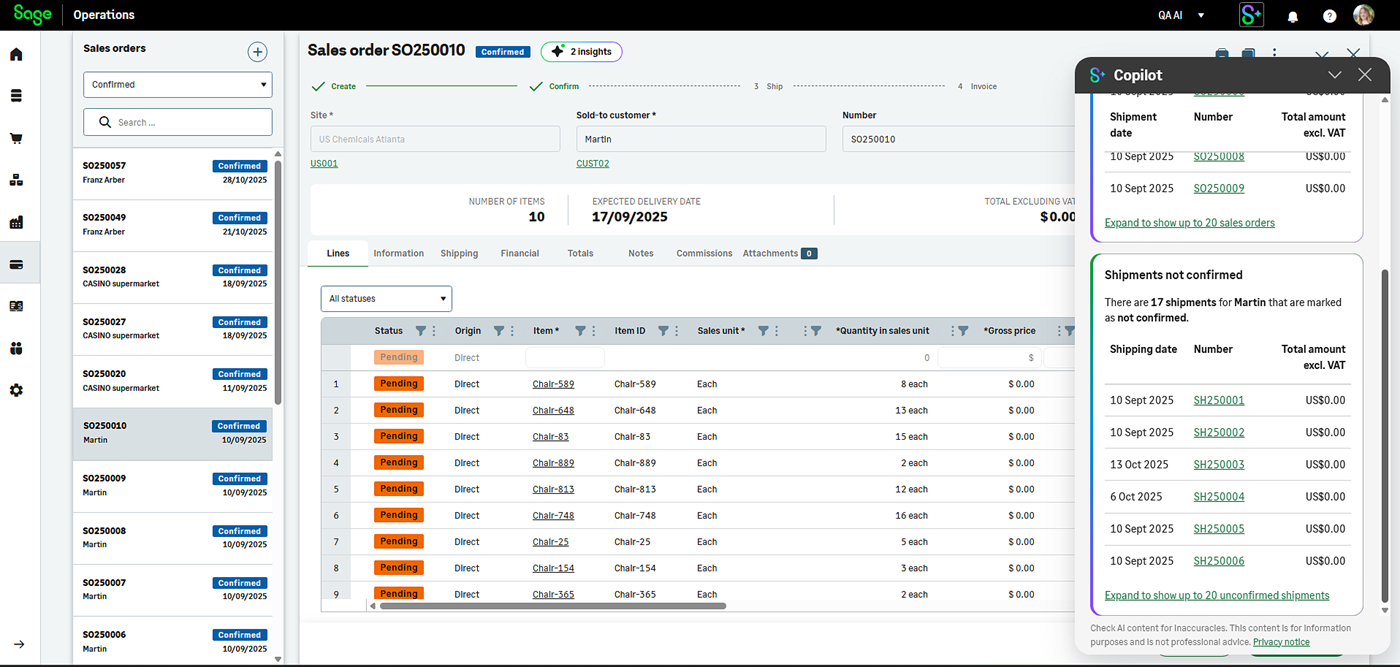Collapse the Copilot panel with its chevron
Screen dimensions: 1400x667
[x=1335, y=74]
